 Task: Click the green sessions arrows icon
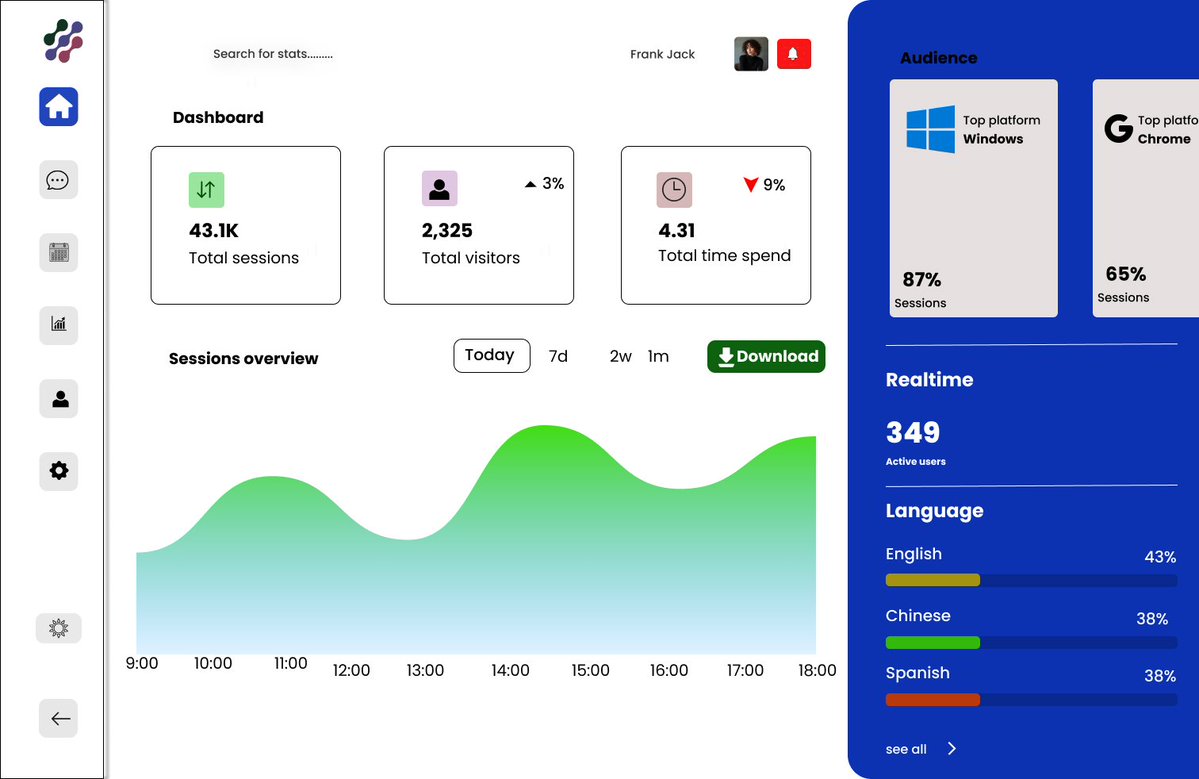(x=206, y=190)
